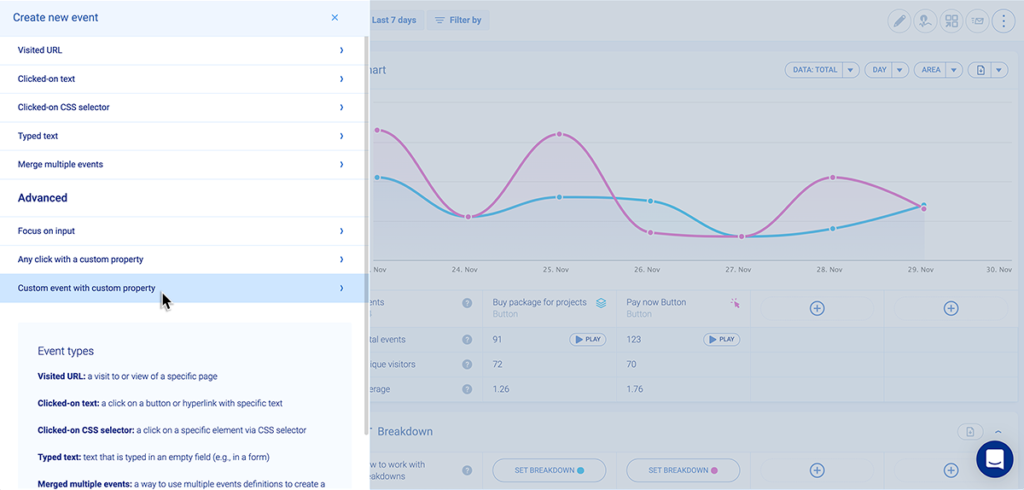
Task: Select Any click with a custom property
Action: 184,259
